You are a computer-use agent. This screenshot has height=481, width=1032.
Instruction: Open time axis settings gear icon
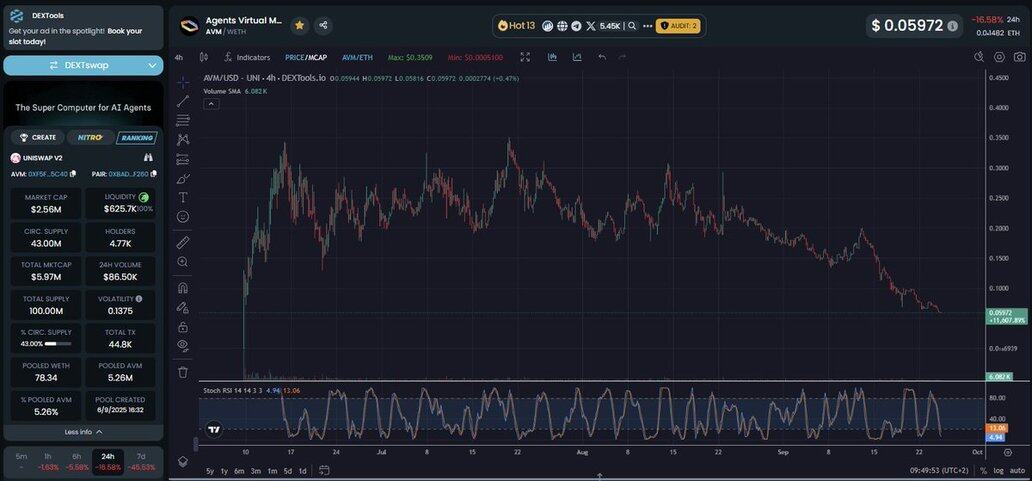[x=1008, y=453]
